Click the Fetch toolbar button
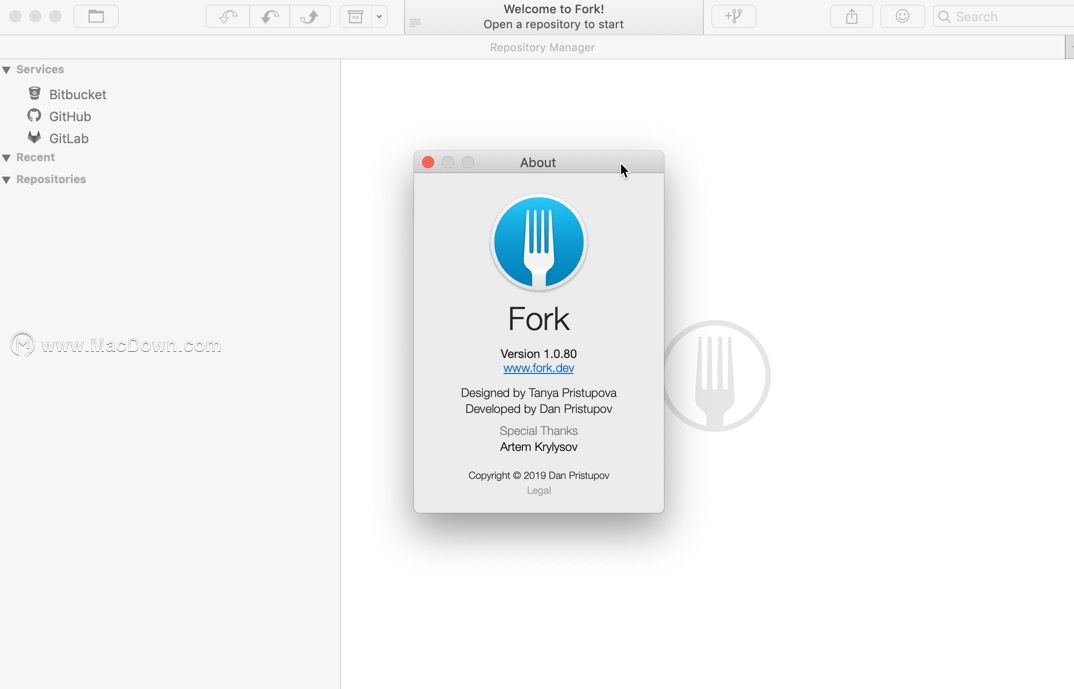 (228, 16)
